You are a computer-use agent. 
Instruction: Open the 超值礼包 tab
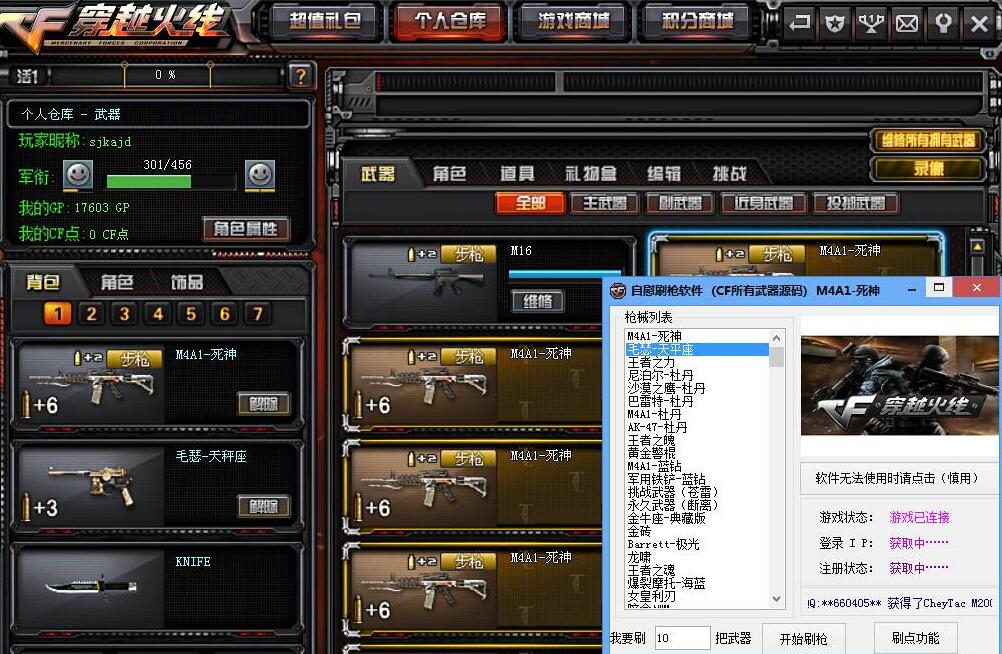point(325,21)
